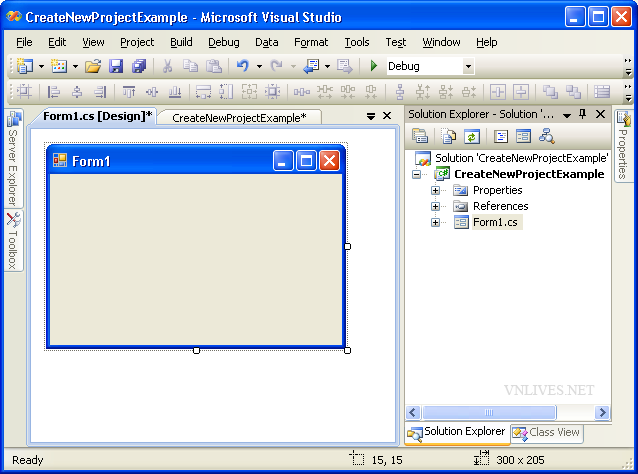The width and height of the screenshot is (638, 474).
Task: Save the current file with the floppy icon
Action: 116,66
